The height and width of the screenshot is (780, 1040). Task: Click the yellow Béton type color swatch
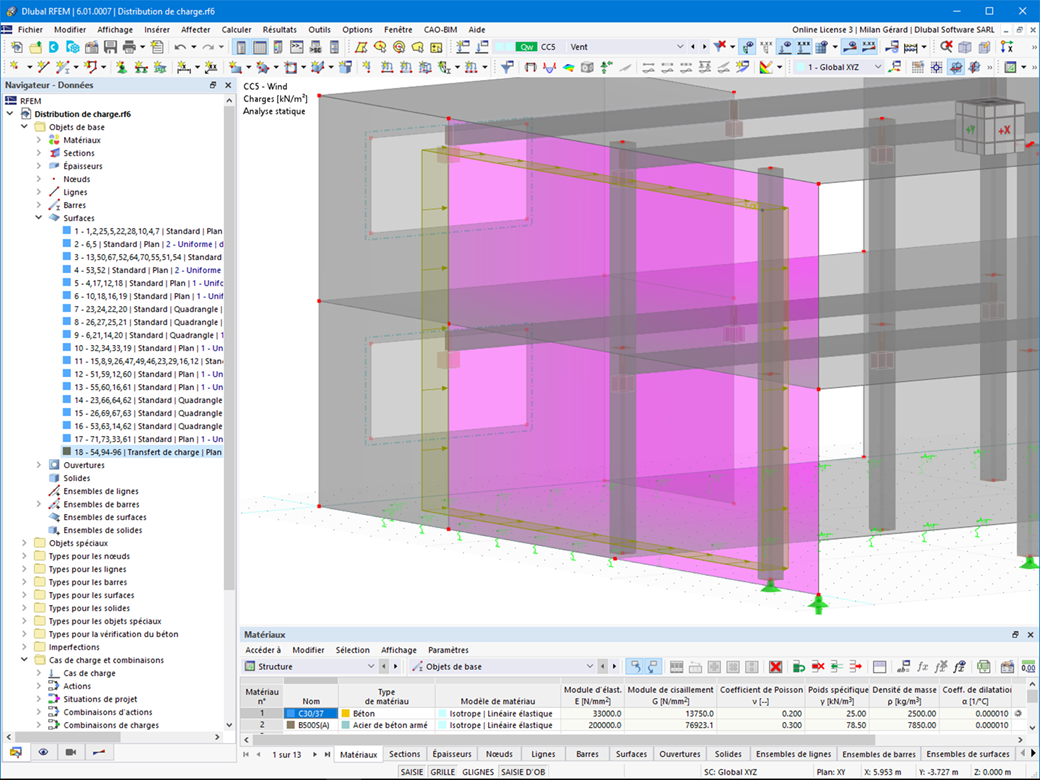(346, 714)
